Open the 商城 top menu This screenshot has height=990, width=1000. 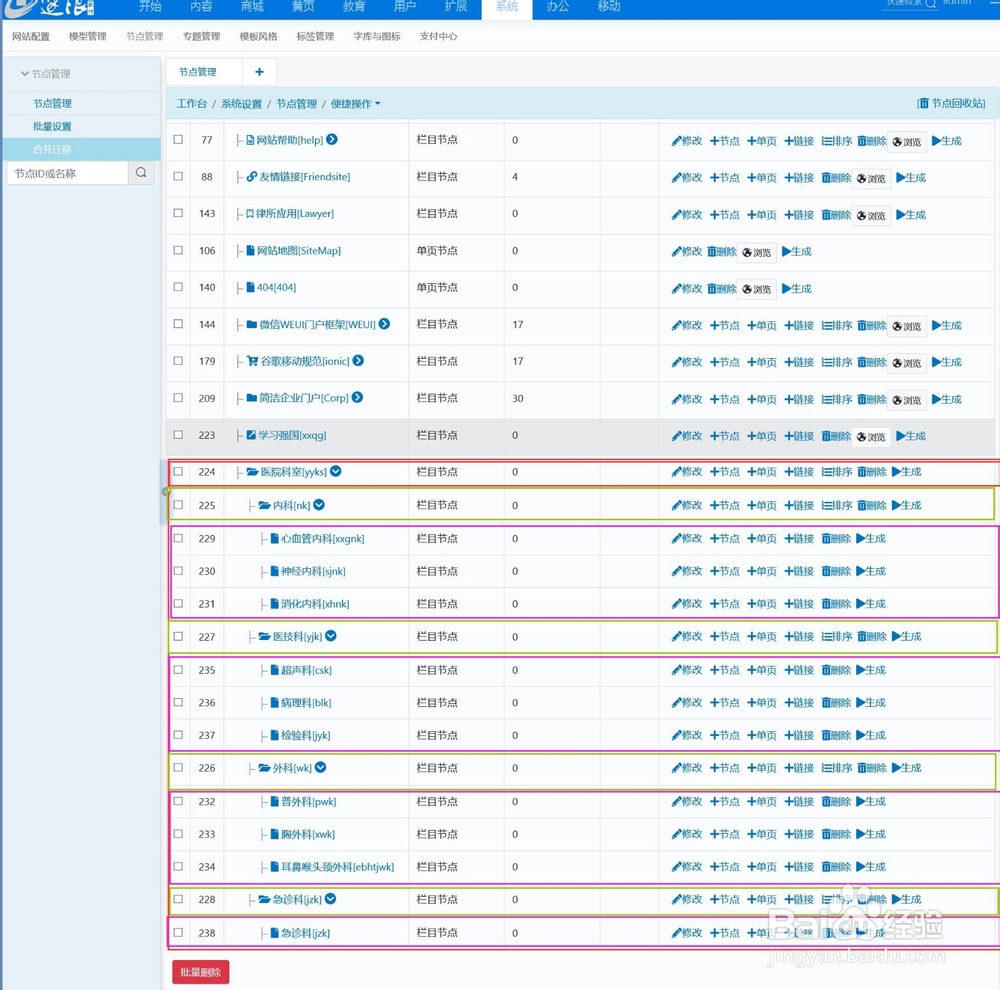click(252, 6)
